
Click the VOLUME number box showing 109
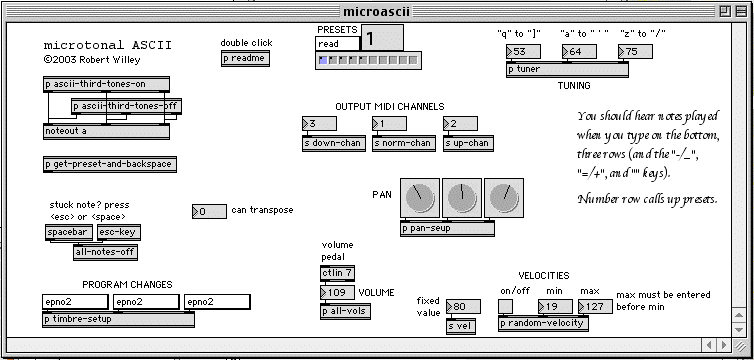click(x=337, y=292)
